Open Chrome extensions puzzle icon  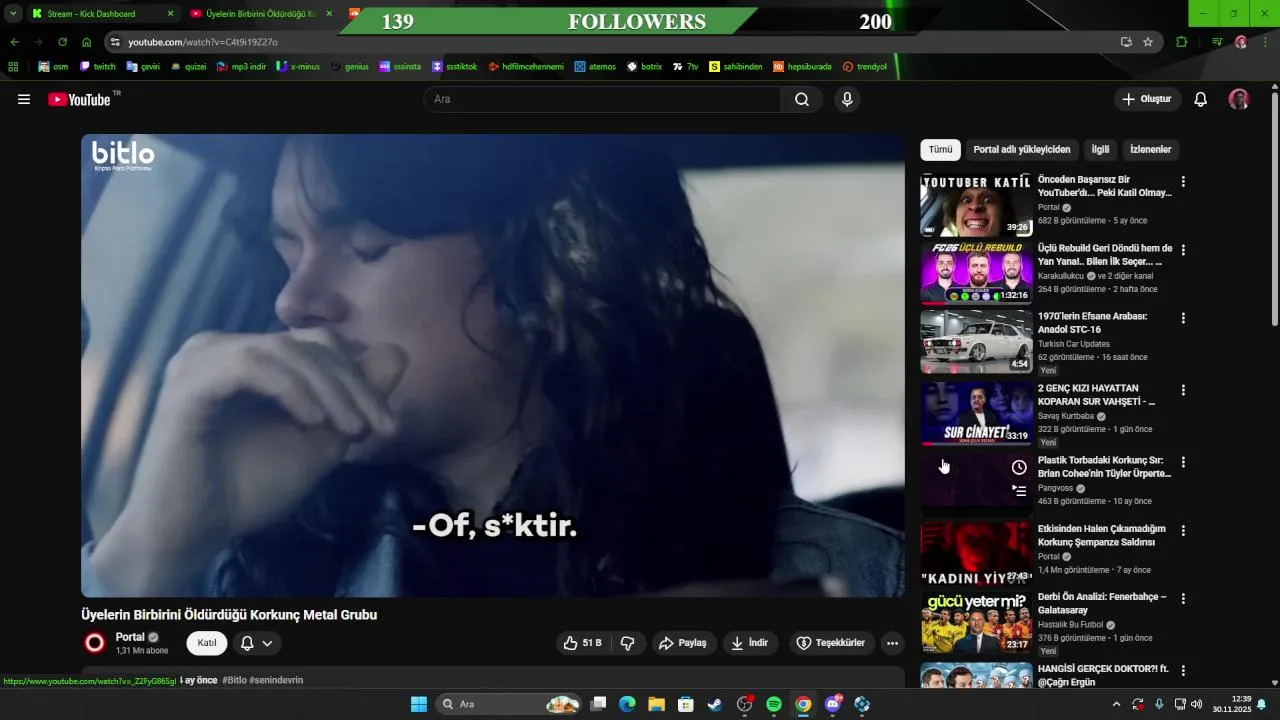[1182, 42]
